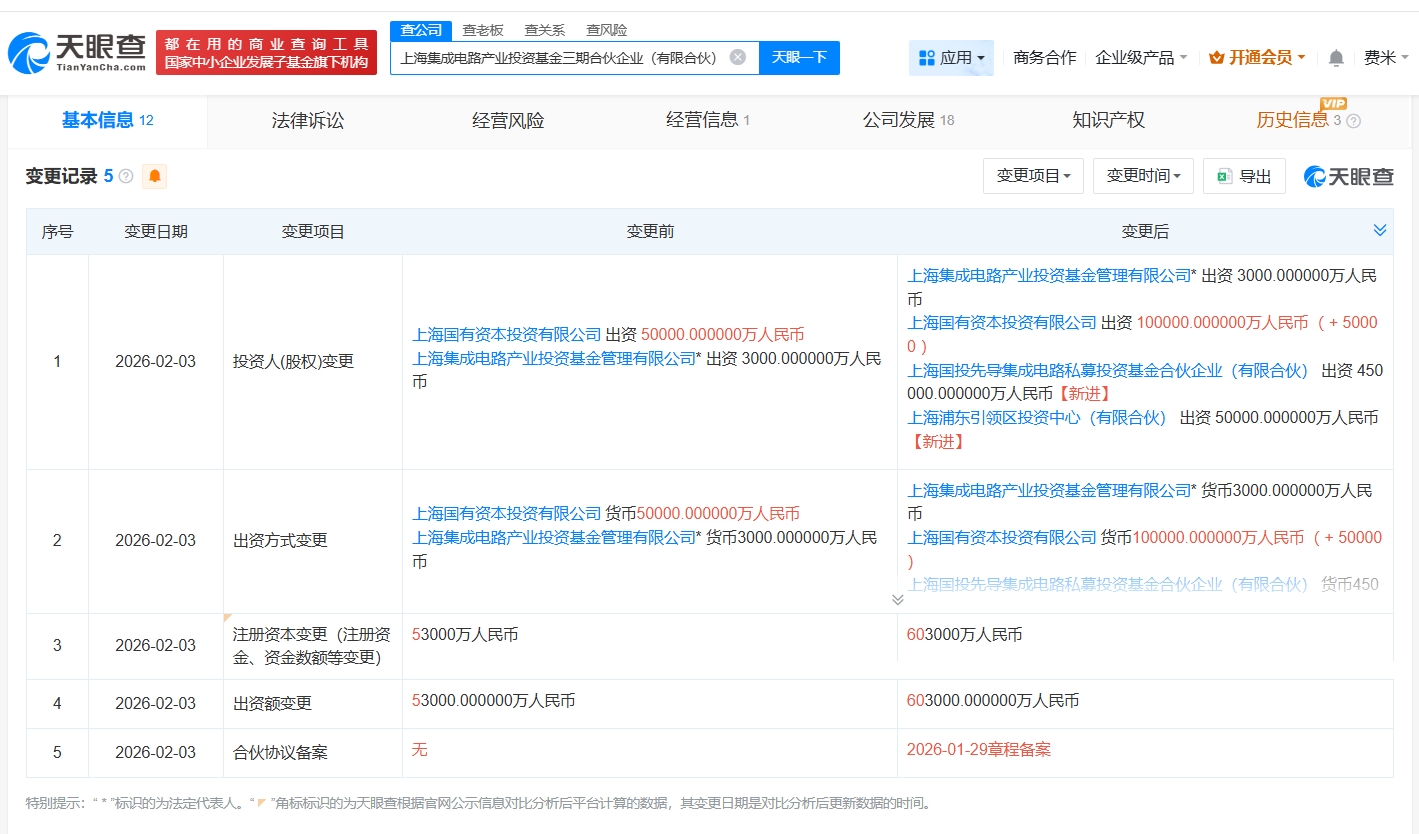Viewport: 1419px width, 834px height.
Task: Click 开通会员 membership button
Action: pos(1257,58)
